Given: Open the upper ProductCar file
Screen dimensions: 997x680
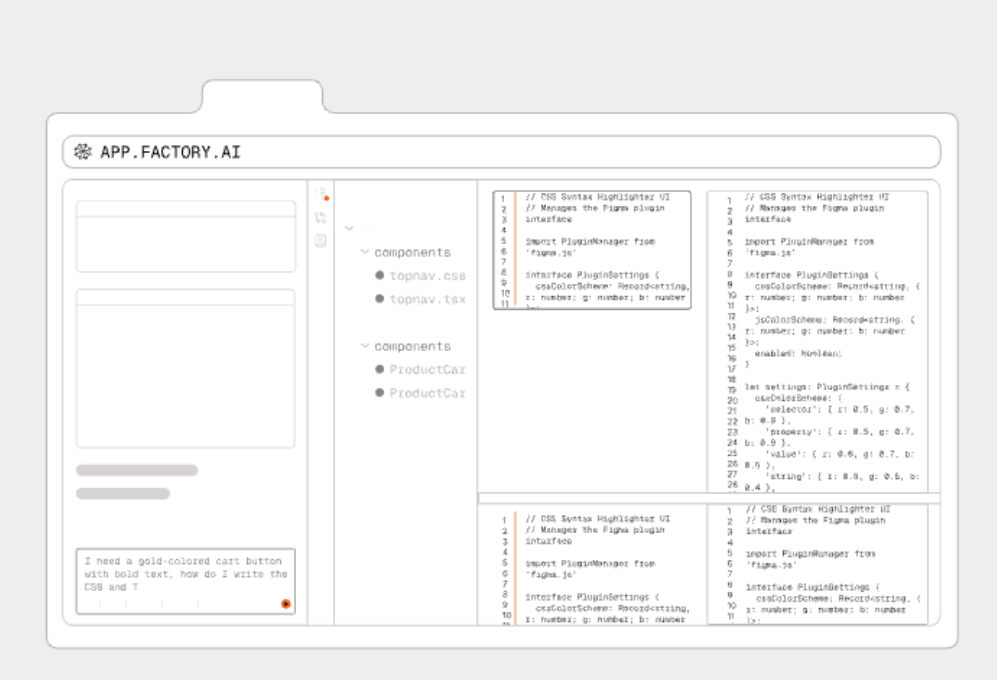Looking at the screenshot, I should 427,370.
